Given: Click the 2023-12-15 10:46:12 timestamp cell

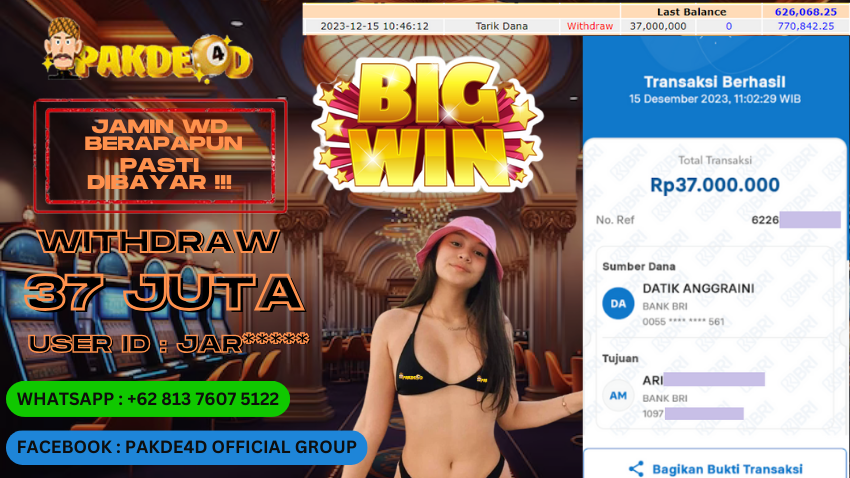Looking at the screenshot, I should tap(374, 26).
